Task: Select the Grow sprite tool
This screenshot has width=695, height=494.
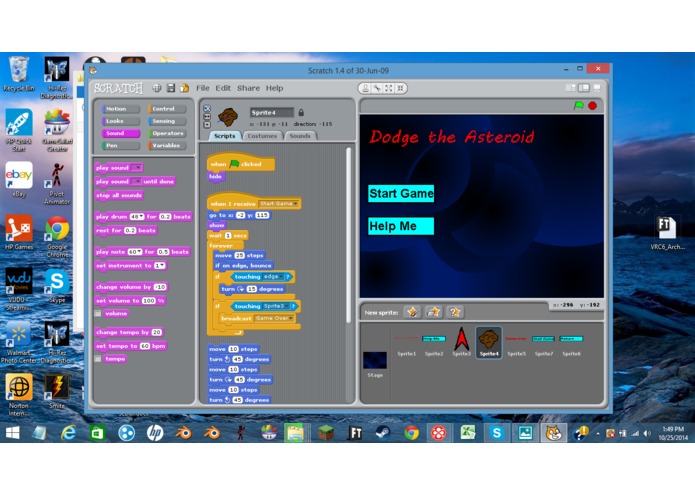Action: coord(389,88)
